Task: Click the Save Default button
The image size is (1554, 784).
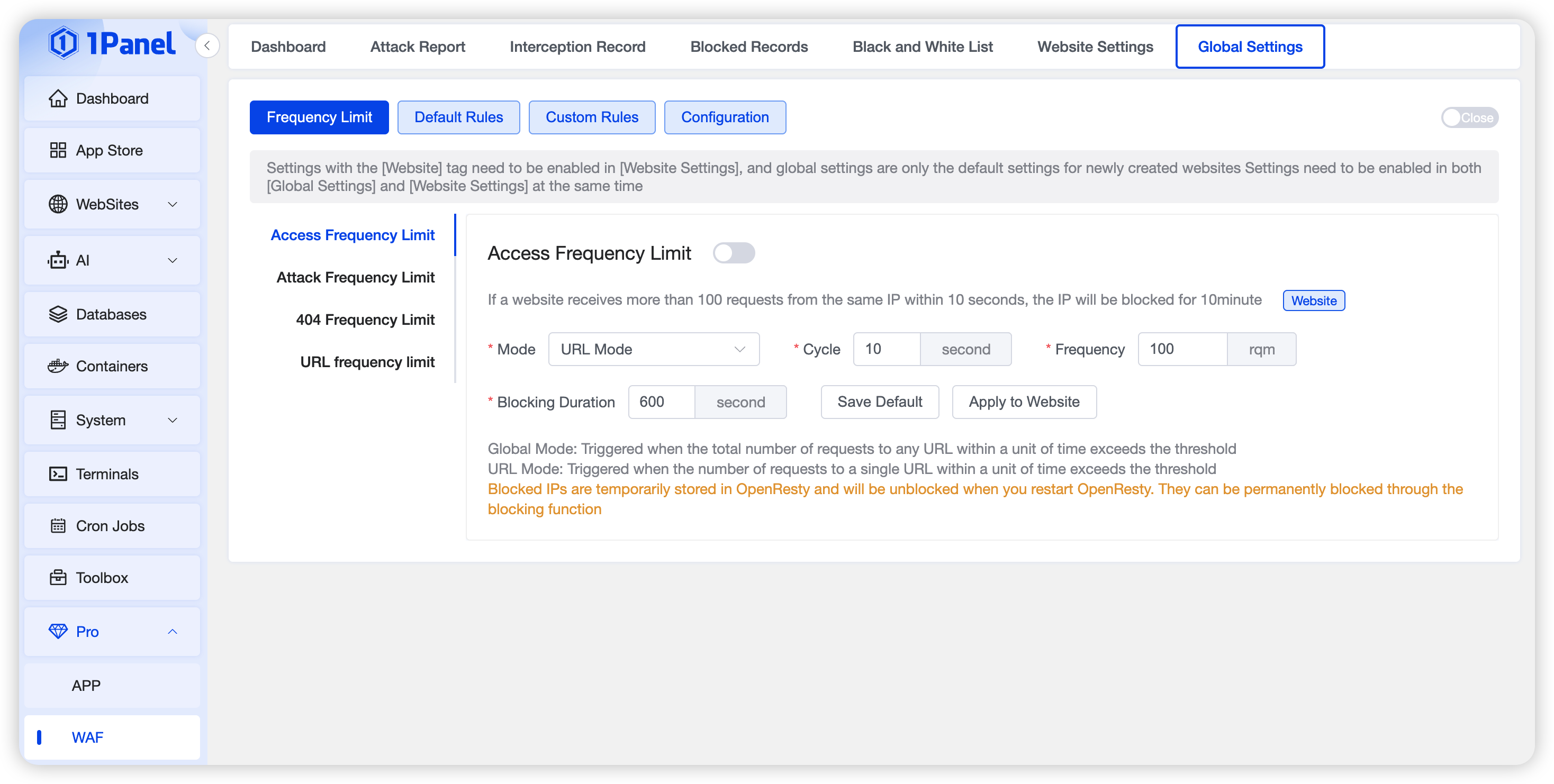Action: click(x=879, y=402)
